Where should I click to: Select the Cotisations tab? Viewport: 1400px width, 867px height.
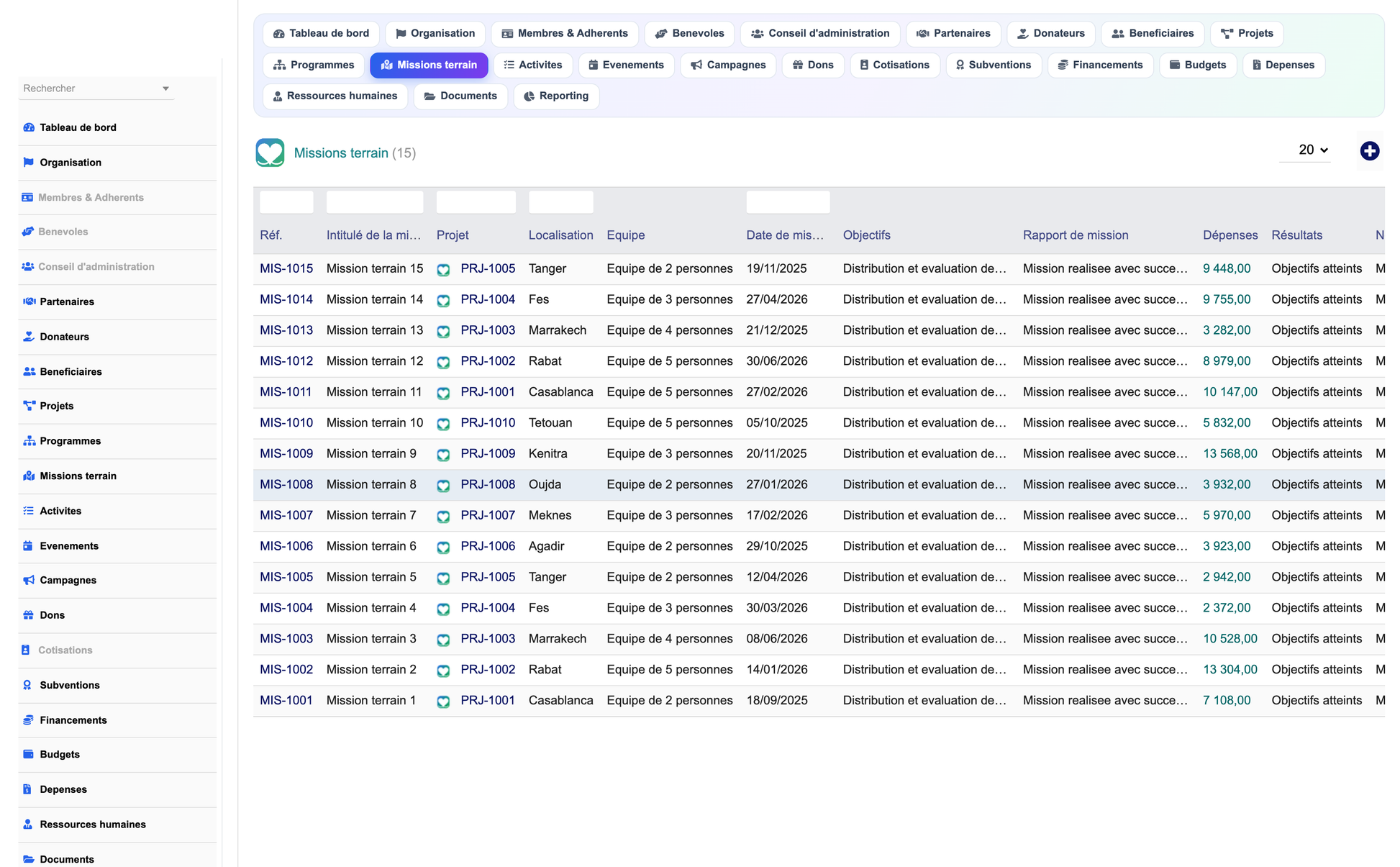895,65
